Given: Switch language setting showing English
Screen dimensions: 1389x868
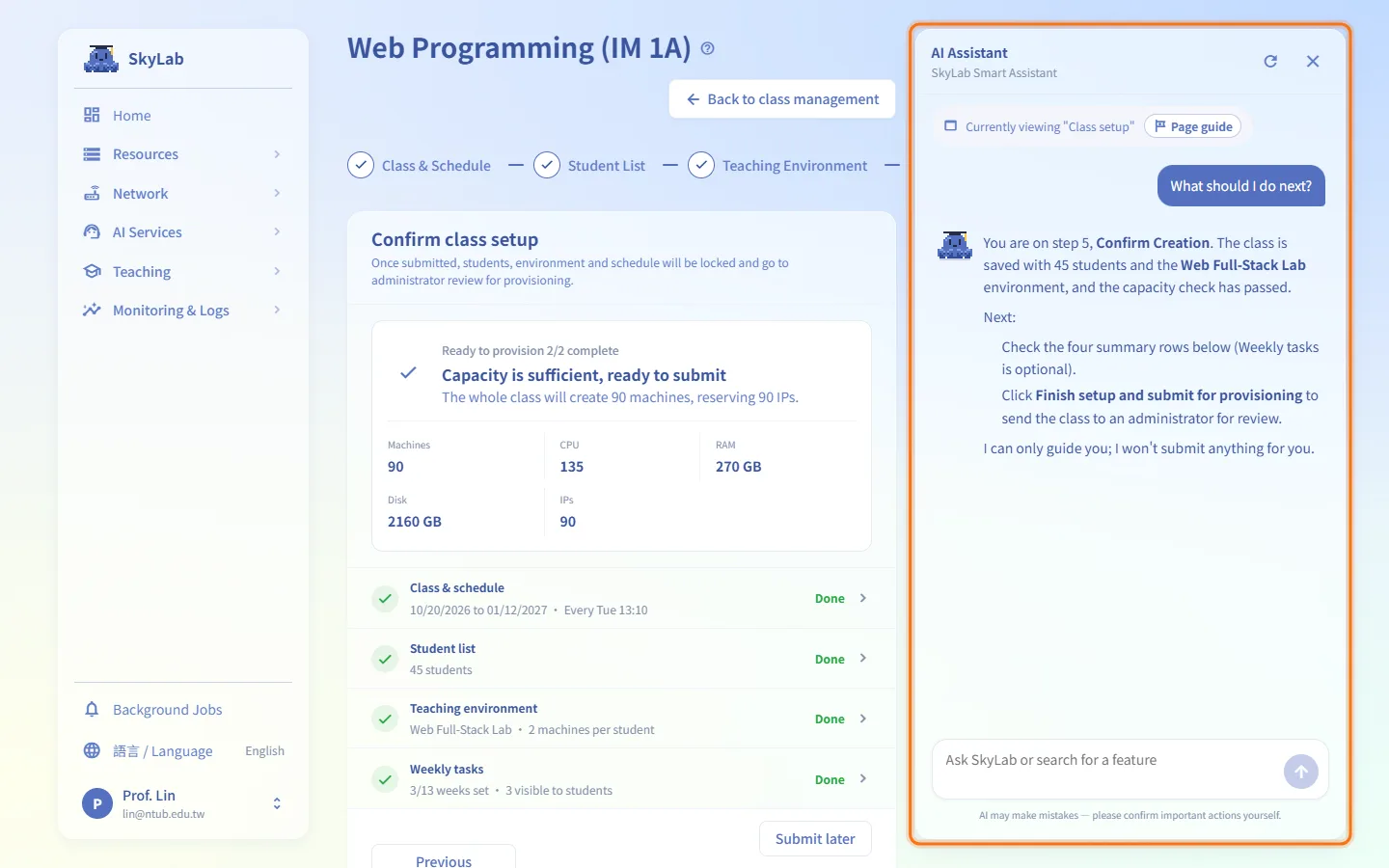Looking at the screenshot, I should pyautogui.click(x=183, y=750).
